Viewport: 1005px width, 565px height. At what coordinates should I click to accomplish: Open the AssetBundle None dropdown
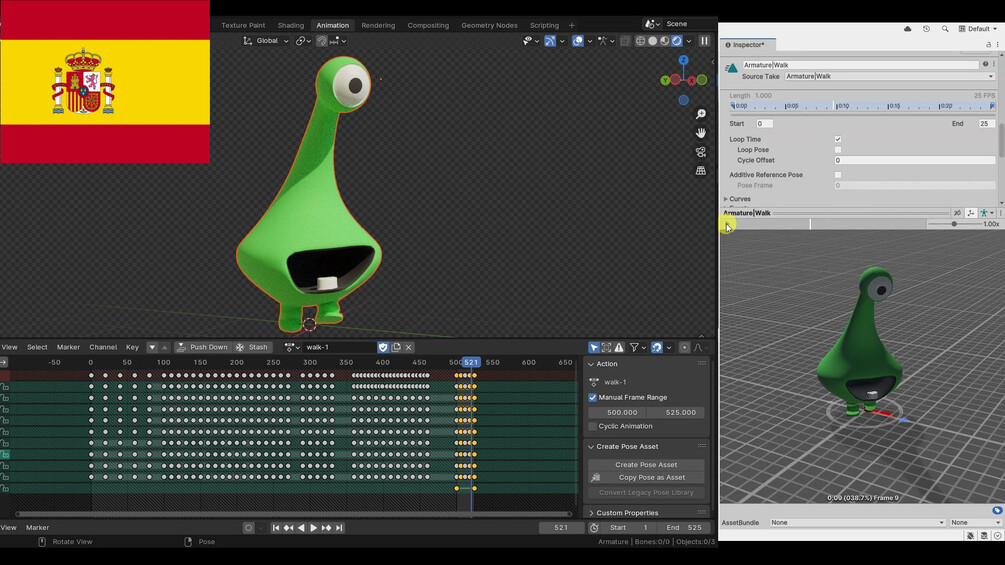[x=858, y=523]
